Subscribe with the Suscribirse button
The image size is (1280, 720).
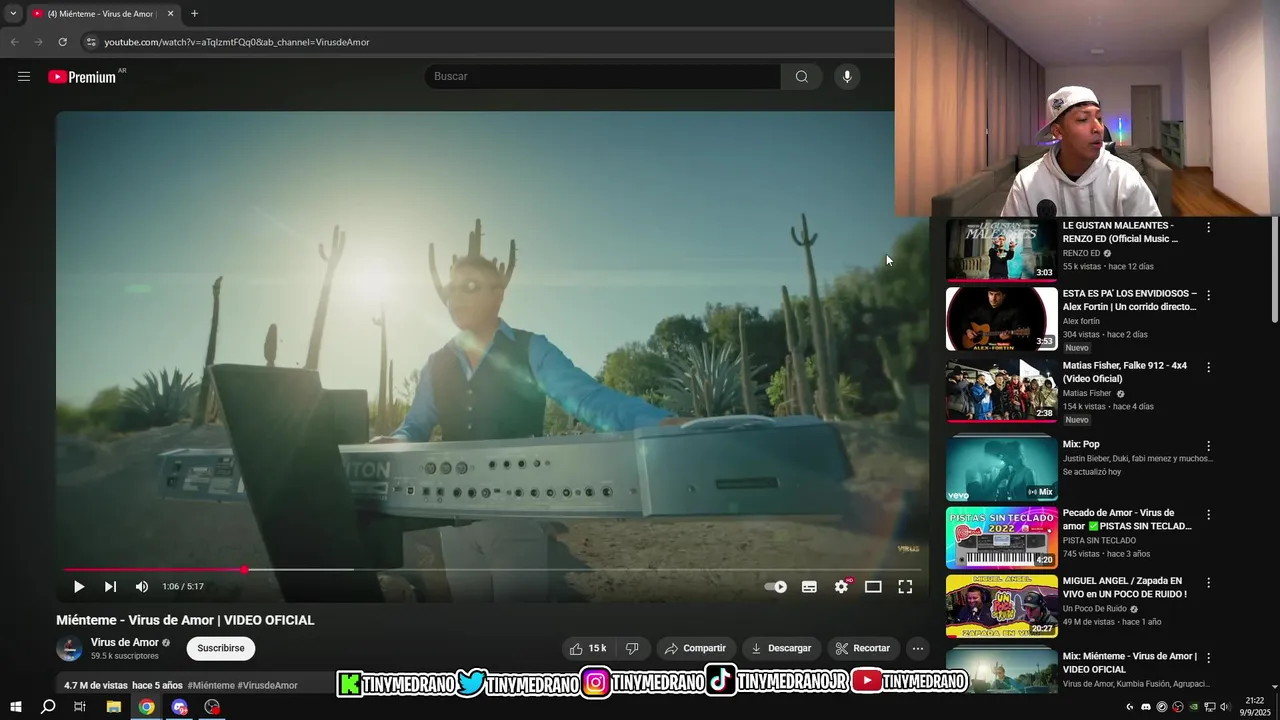tap(221, 648)
